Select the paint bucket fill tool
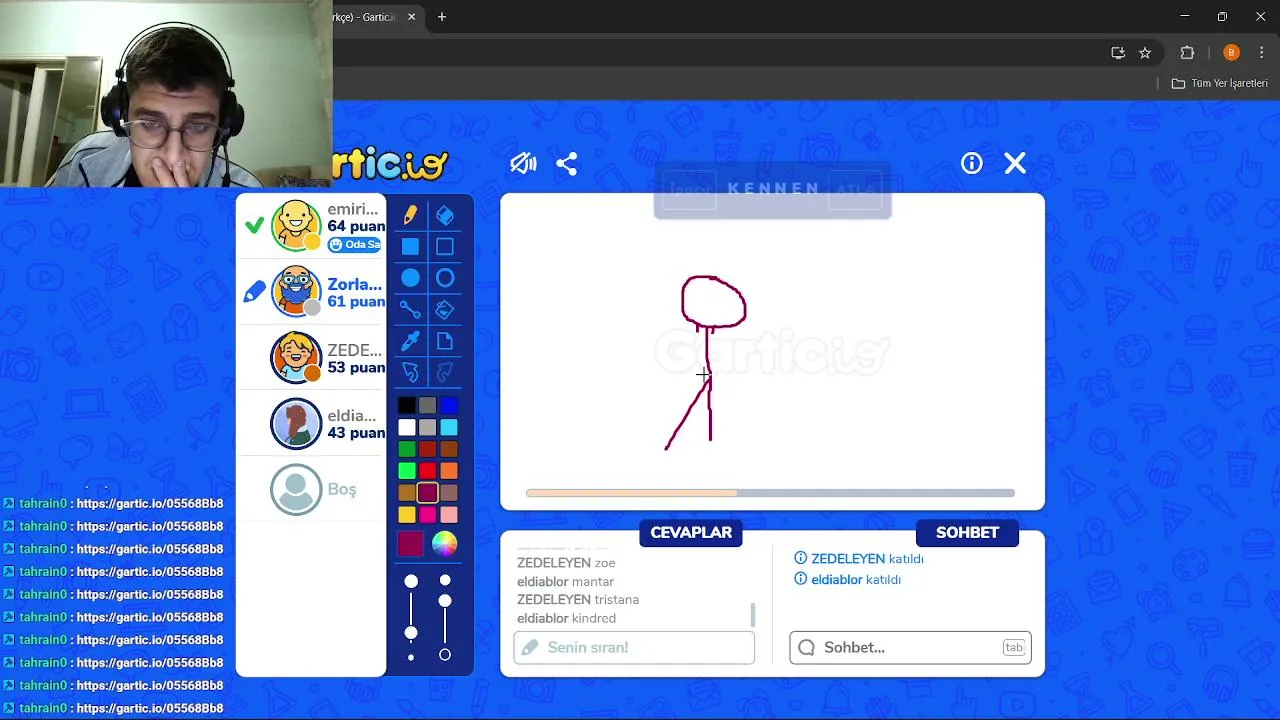 [x=445, y=310]
